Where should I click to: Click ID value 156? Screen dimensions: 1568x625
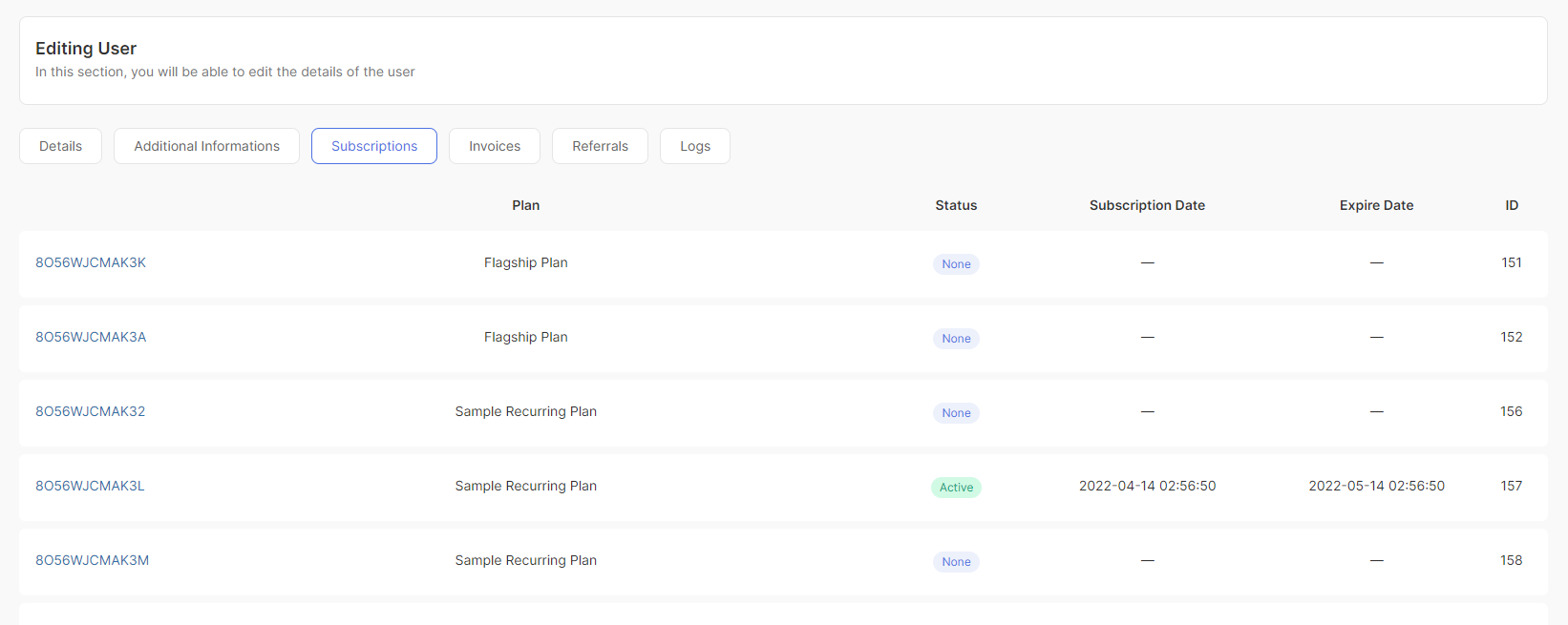coord(1512,411)
